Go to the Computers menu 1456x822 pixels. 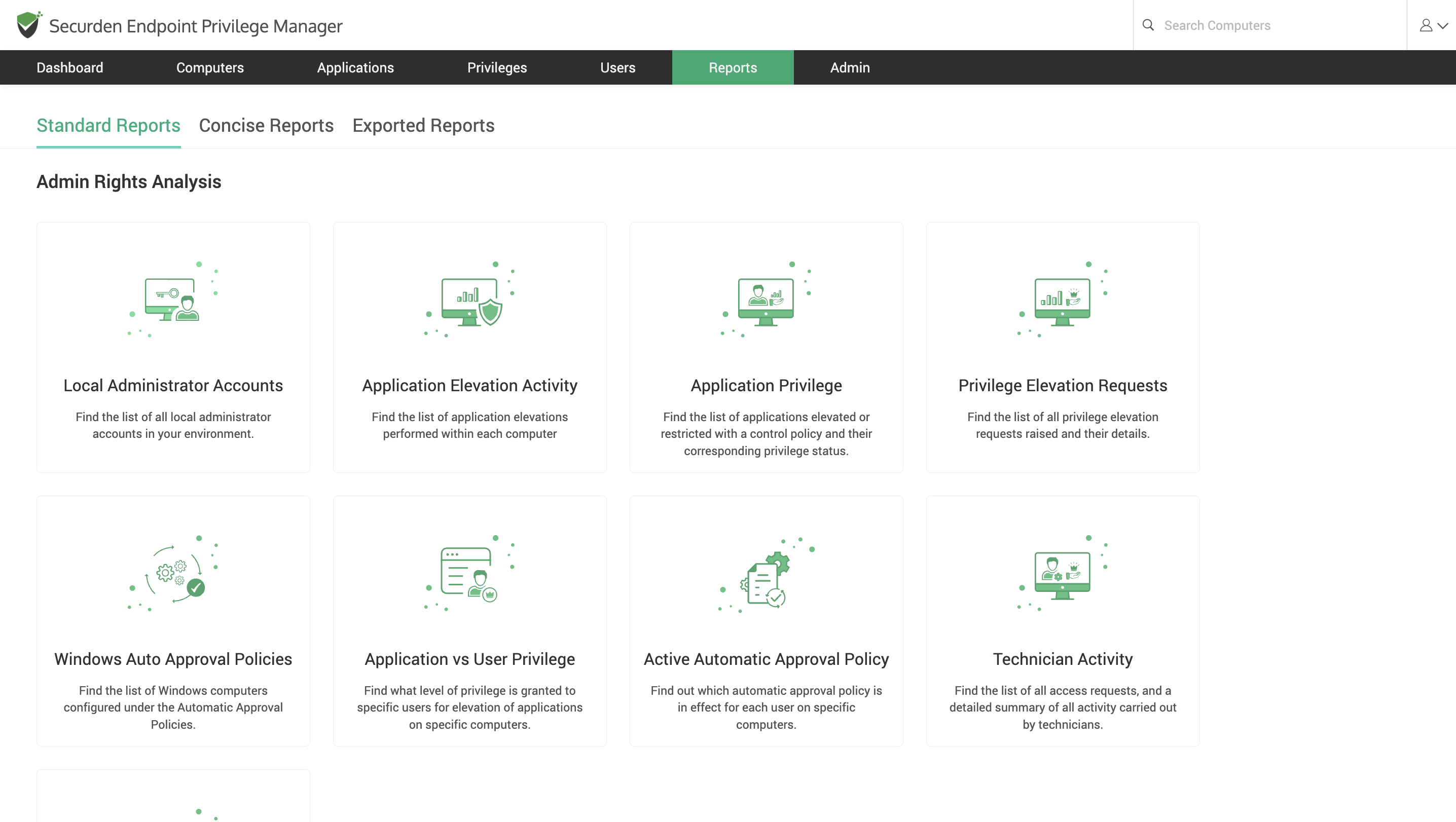coord(210,68)
